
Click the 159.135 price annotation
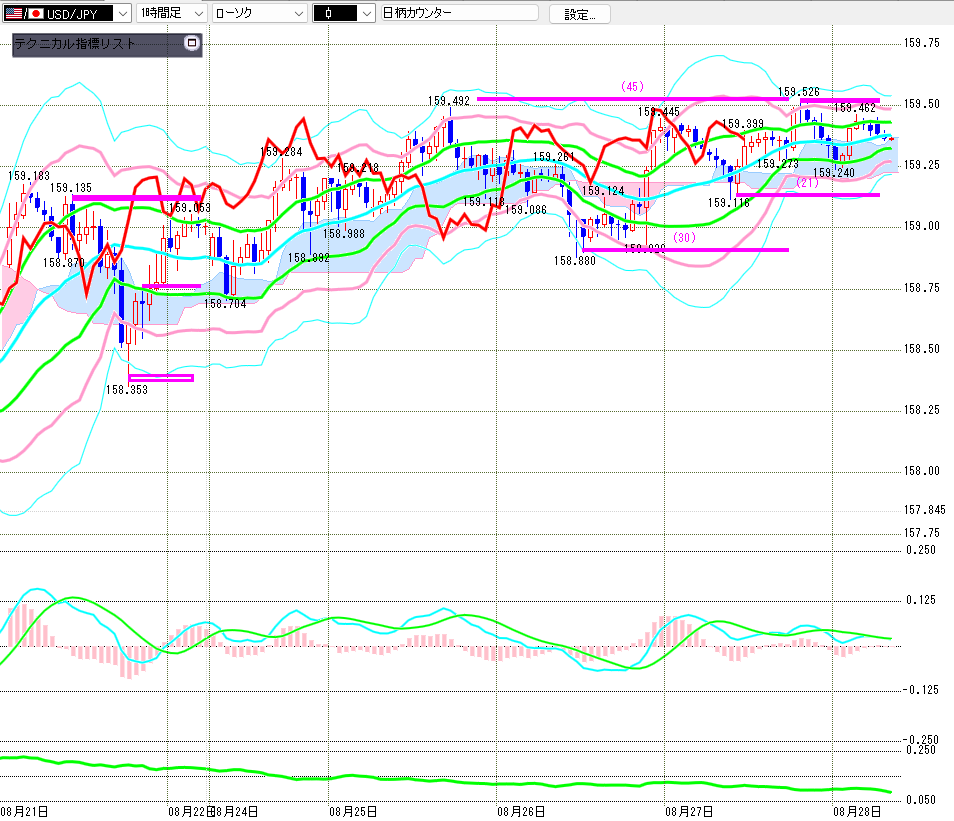click(71, 188)
